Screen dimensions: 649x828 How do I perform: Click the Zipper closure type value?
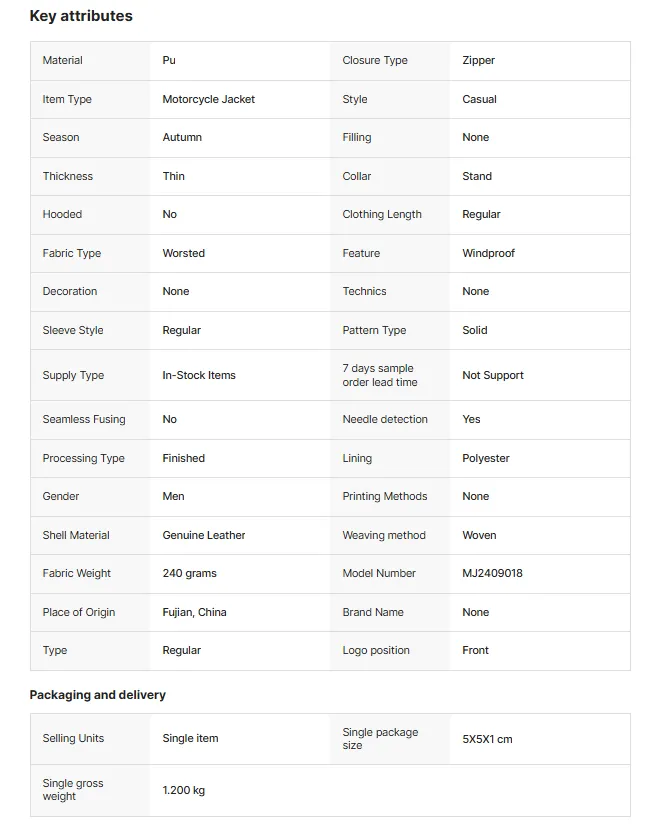[478, 60]
